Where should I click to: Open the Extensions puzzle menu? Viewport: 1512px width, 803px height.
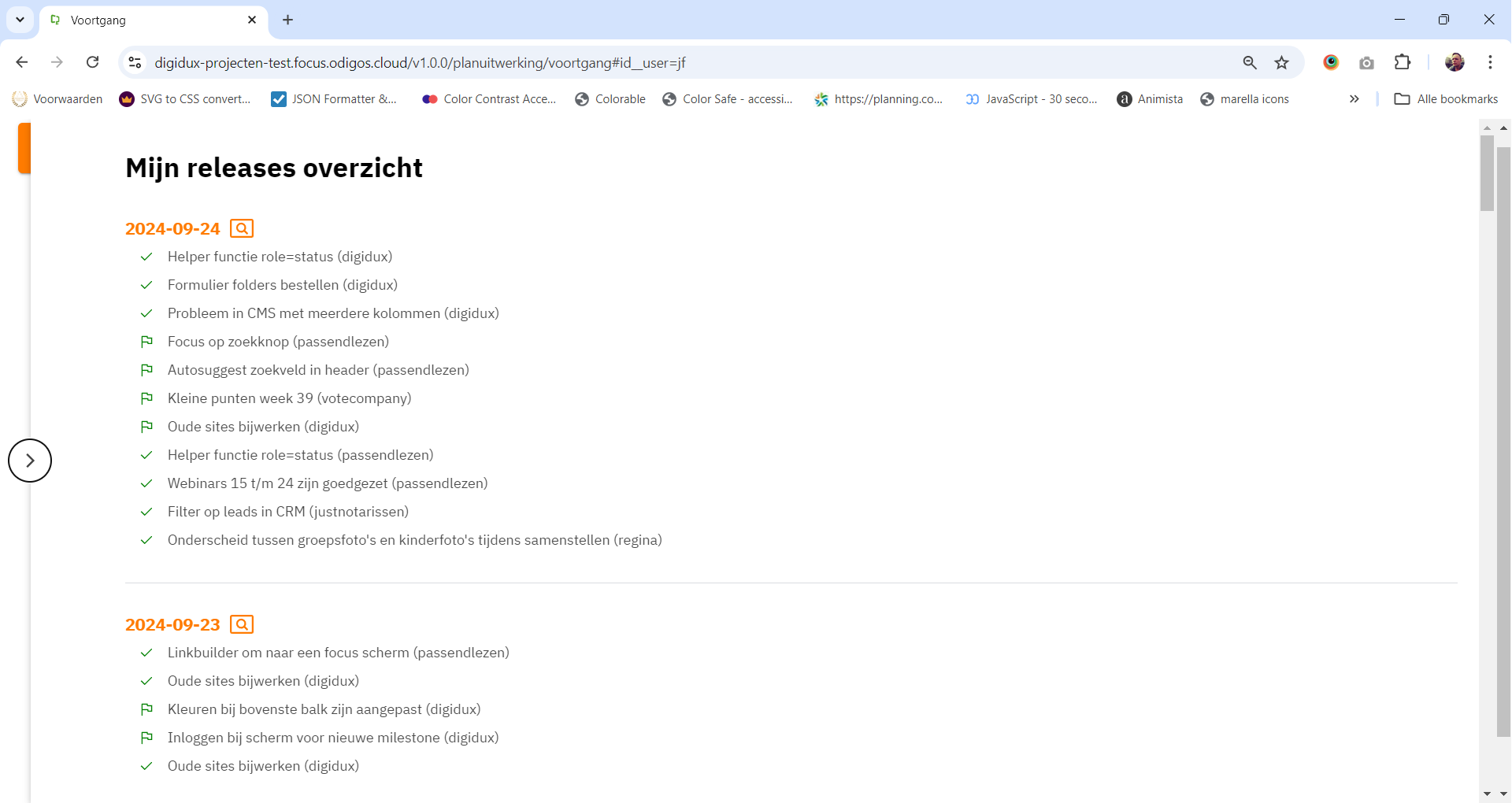[1403, 62]
